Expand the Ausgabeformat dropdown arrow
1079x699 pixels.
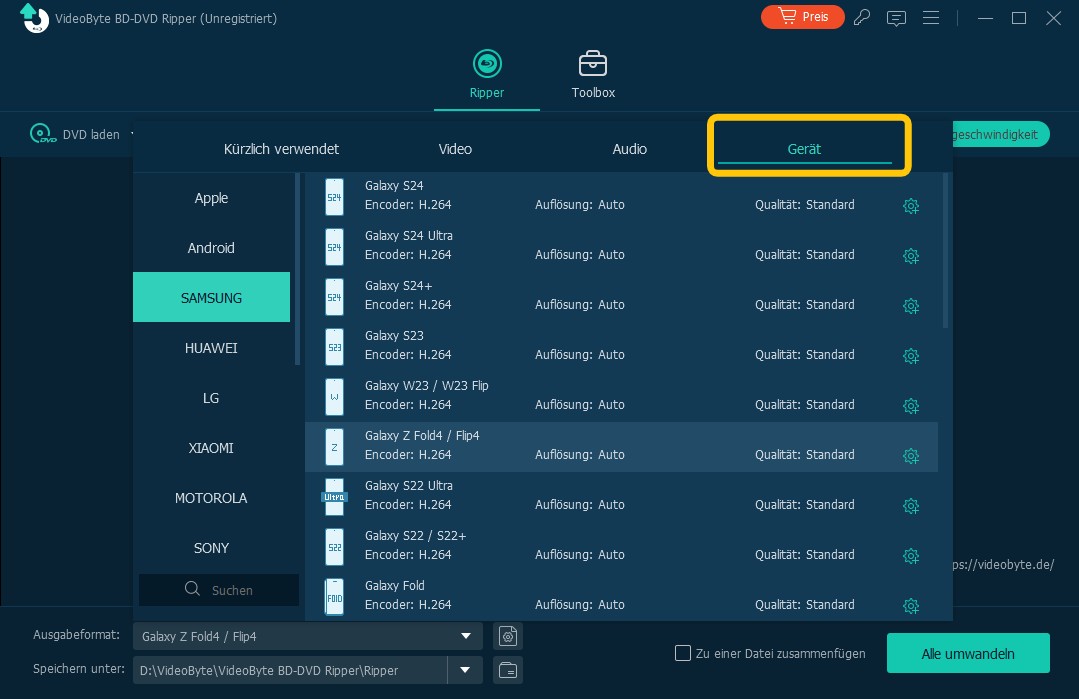pyautogui.click(x=466, y=636)
